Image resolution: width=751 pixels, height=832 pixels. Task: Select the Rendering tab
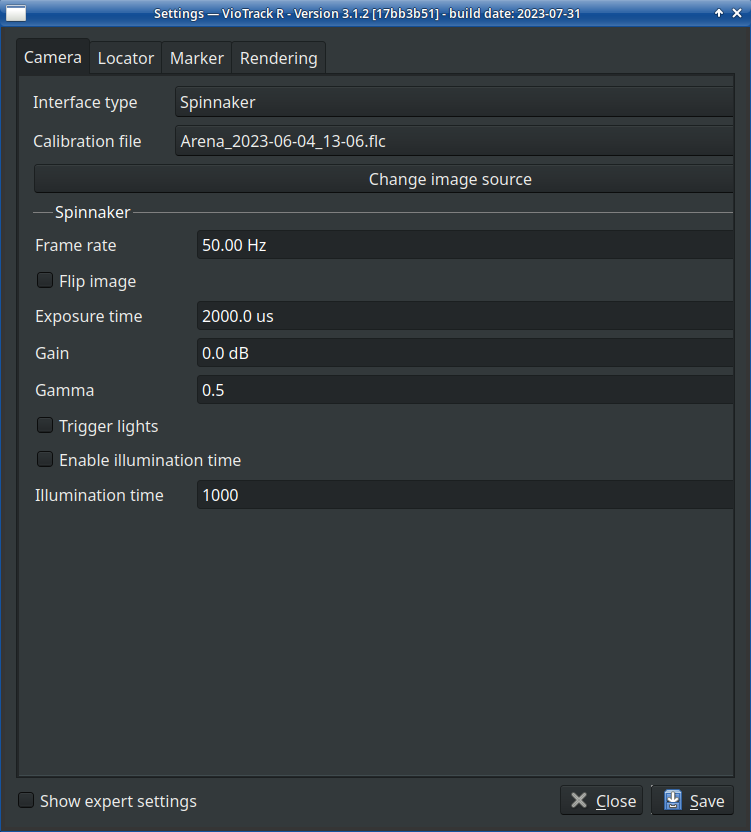tap(278, 58)
